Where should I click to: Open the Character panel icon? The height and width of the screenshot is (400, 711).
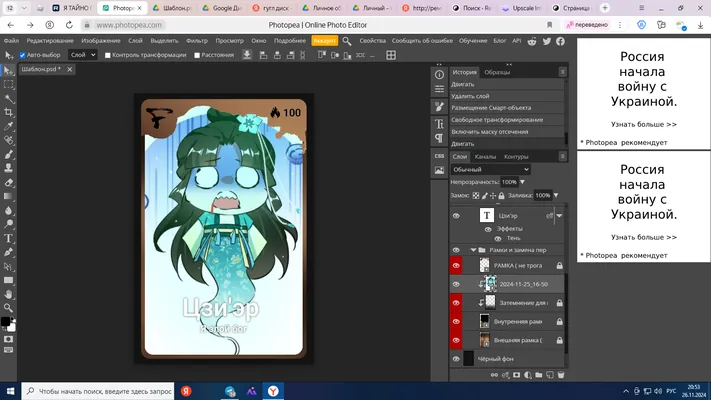pos(439,123)
